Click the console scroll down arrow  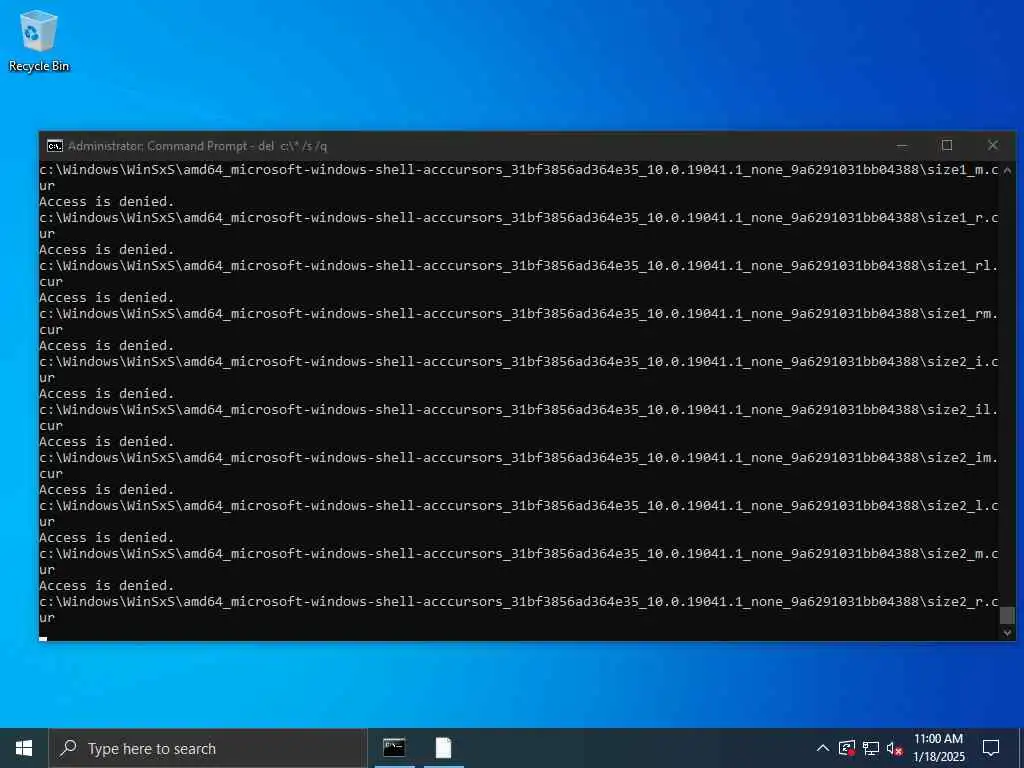tap(1007, 632)
